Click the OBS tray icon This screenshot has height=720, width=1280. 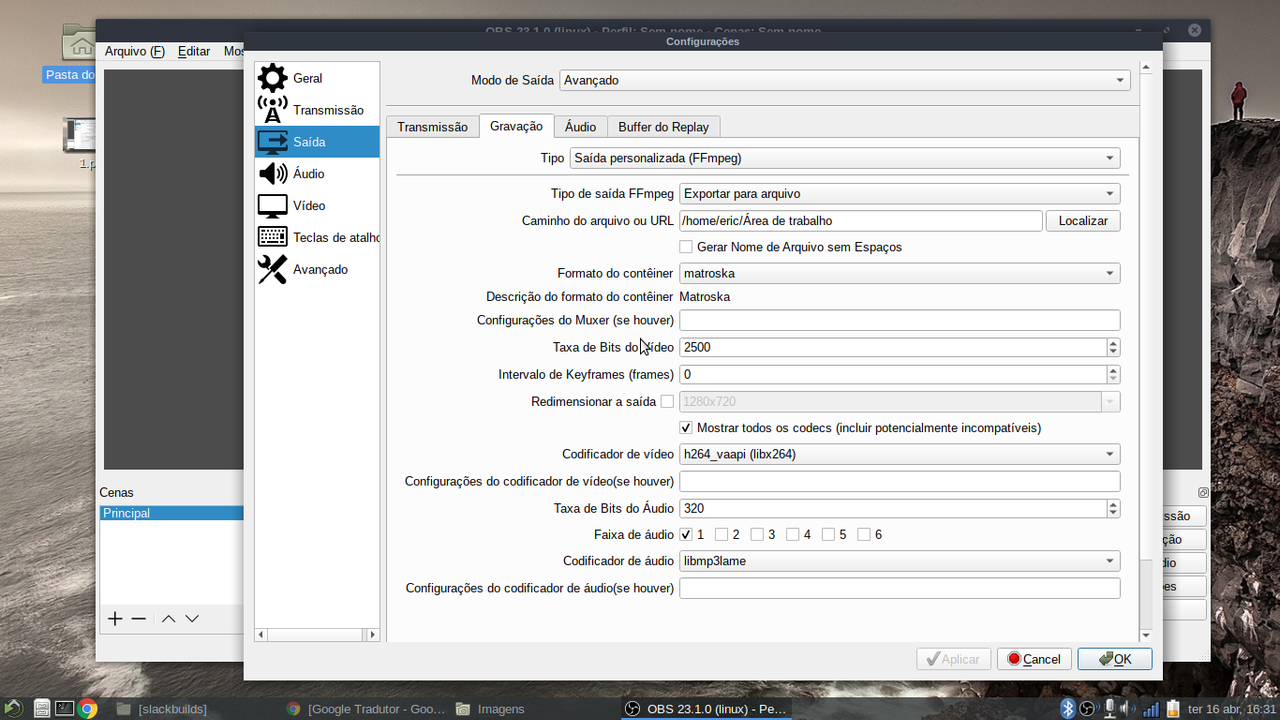(x=1088, y=709)
